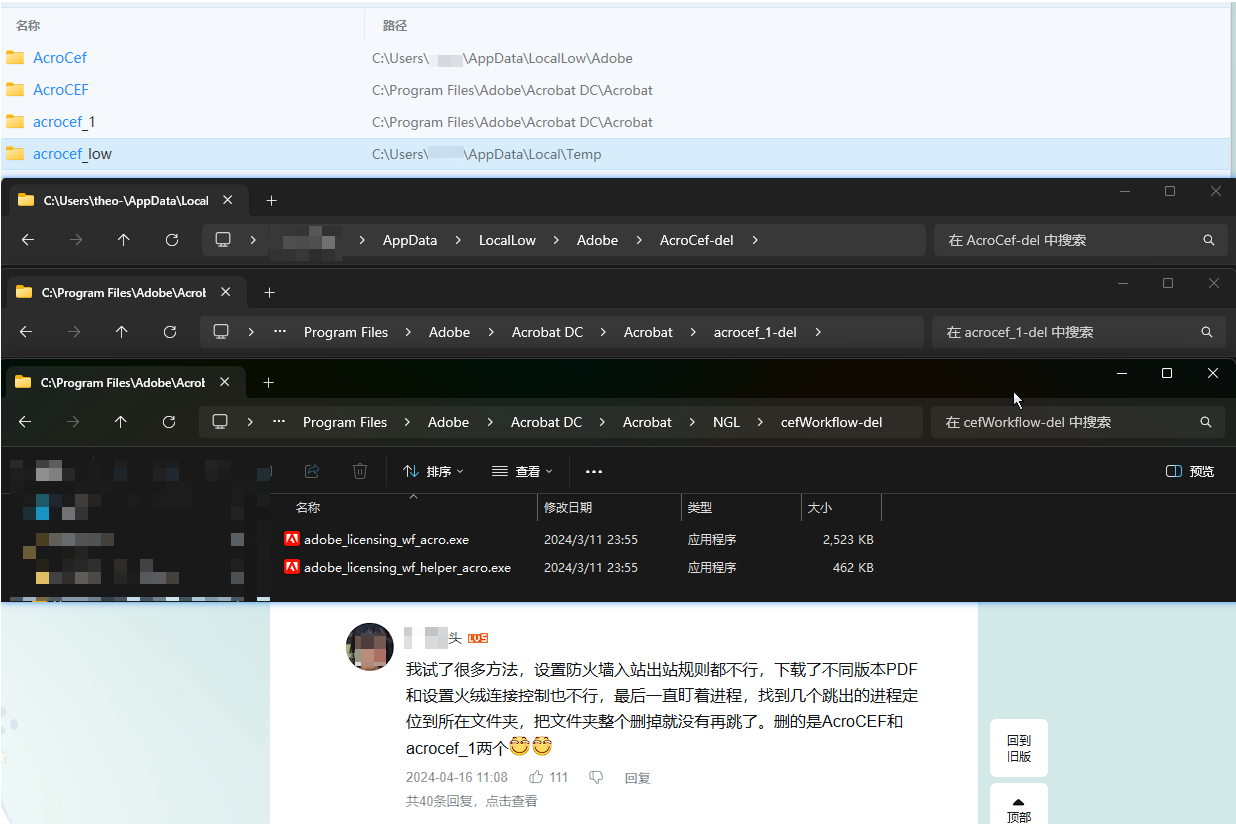Go up one level in cefWorkflow-del window
1236x828 pixels.
[x=121, y=422]
